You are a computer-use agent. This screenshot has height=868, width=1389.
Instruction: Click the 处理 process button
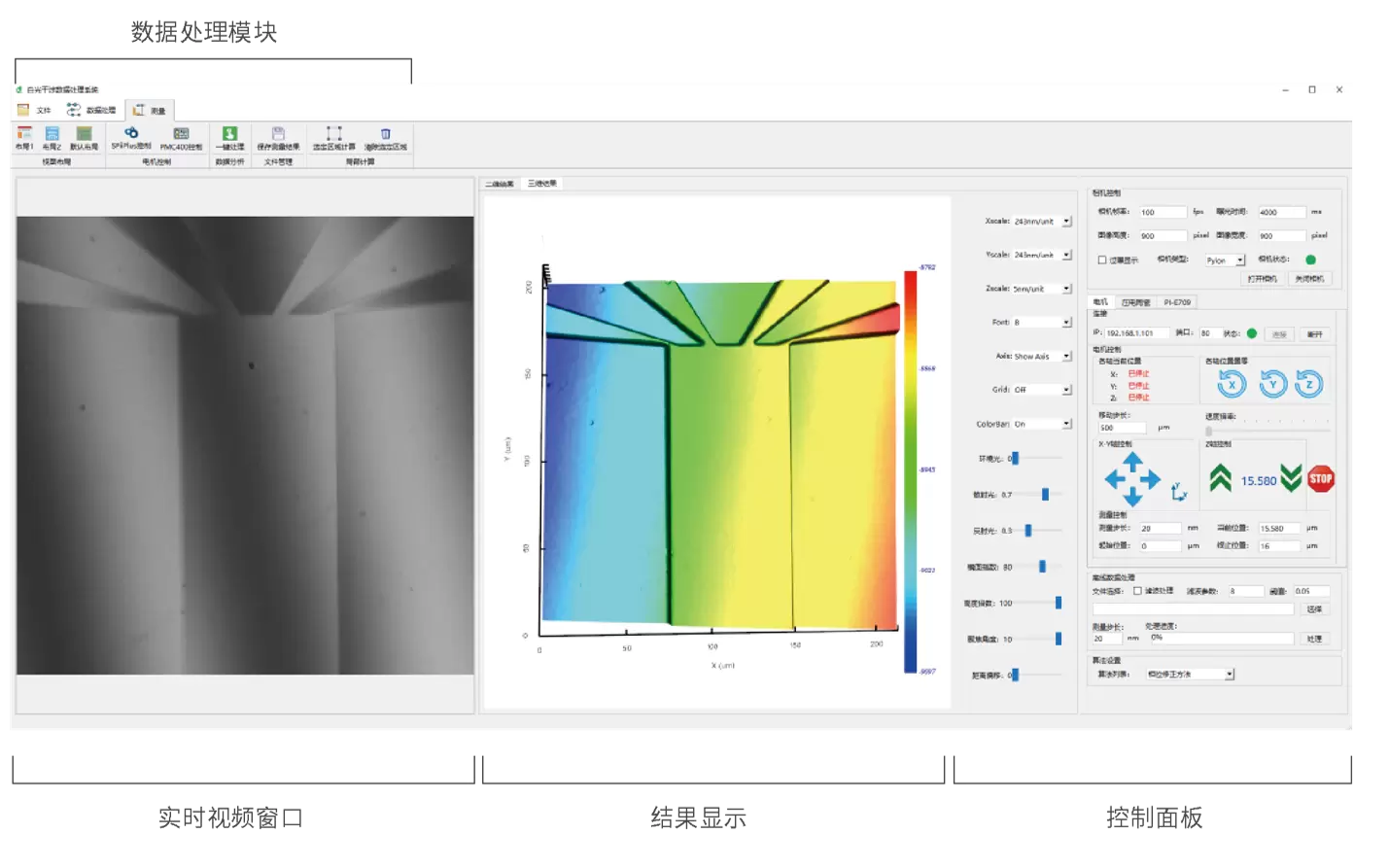pos(1314,639)
